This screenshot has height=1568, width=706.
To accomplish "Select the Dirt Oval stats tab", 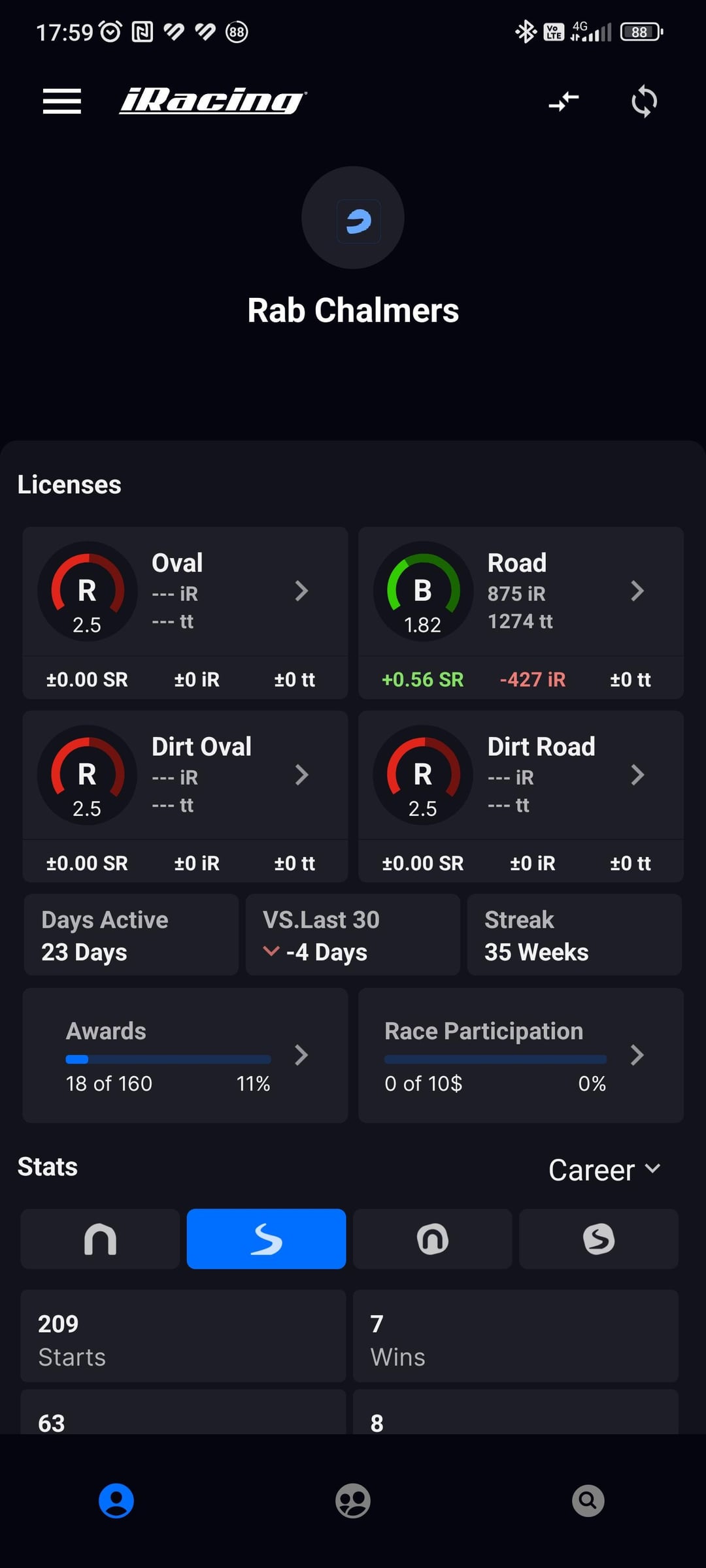I will [433, 1239].
